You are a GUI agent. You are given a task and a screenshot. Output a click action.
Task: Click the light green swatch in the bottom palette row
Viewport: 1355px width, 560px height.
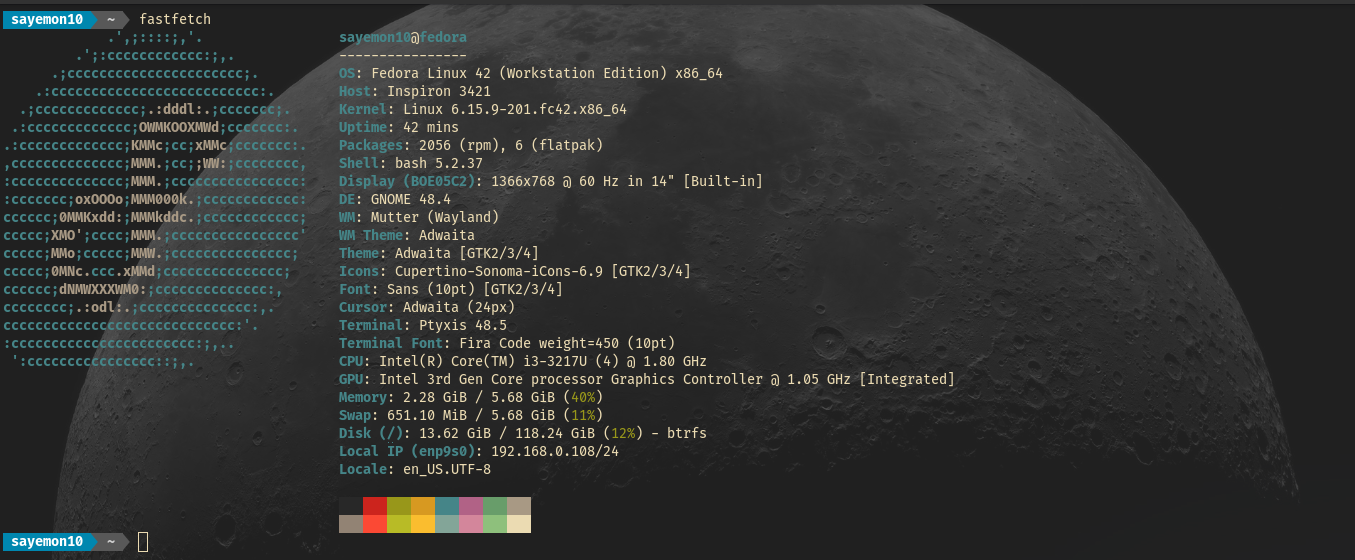[495, 524]
